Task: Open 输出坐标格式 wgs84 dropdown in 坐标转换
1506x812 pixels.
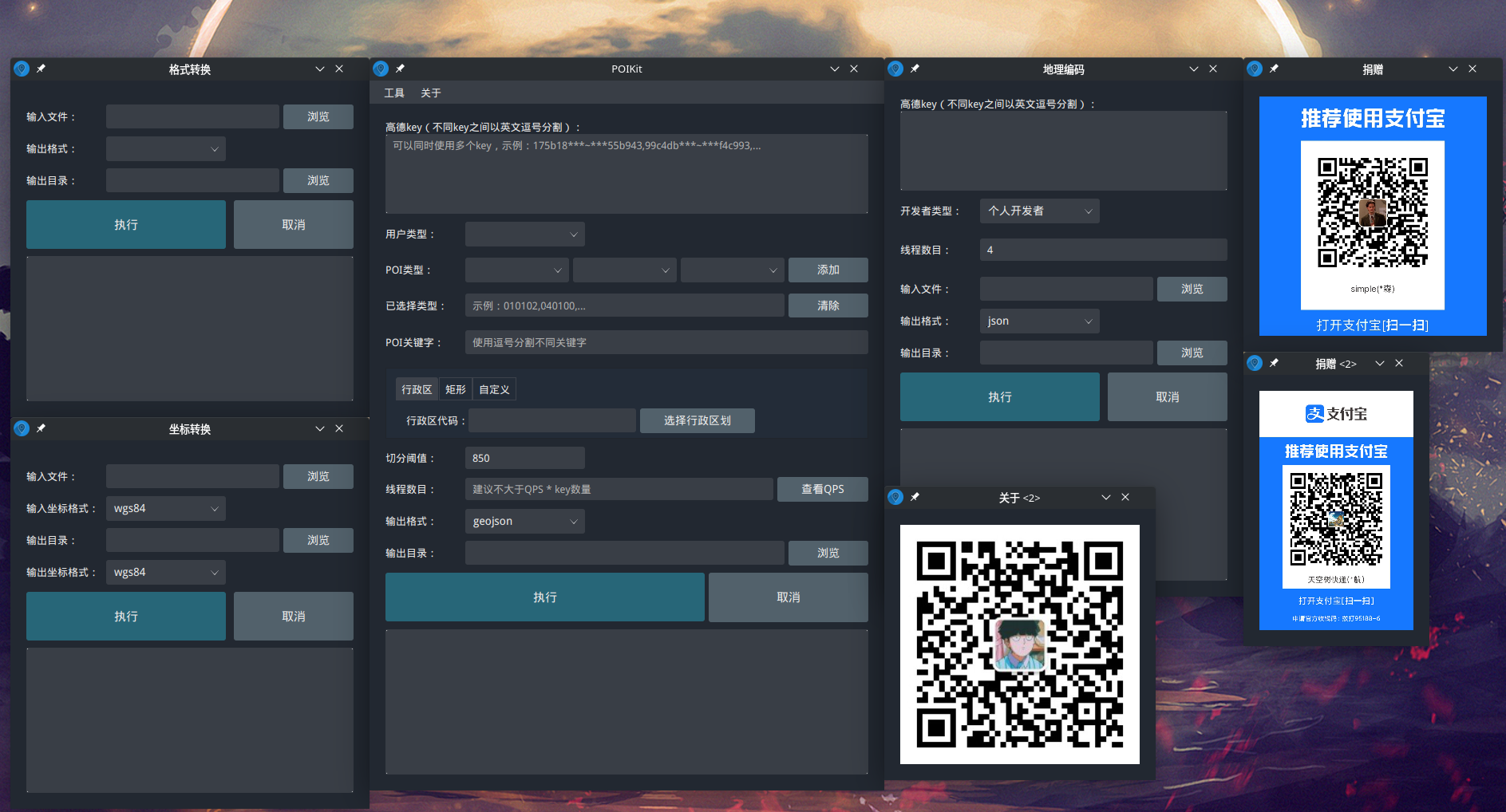Action: click(166, 572)
